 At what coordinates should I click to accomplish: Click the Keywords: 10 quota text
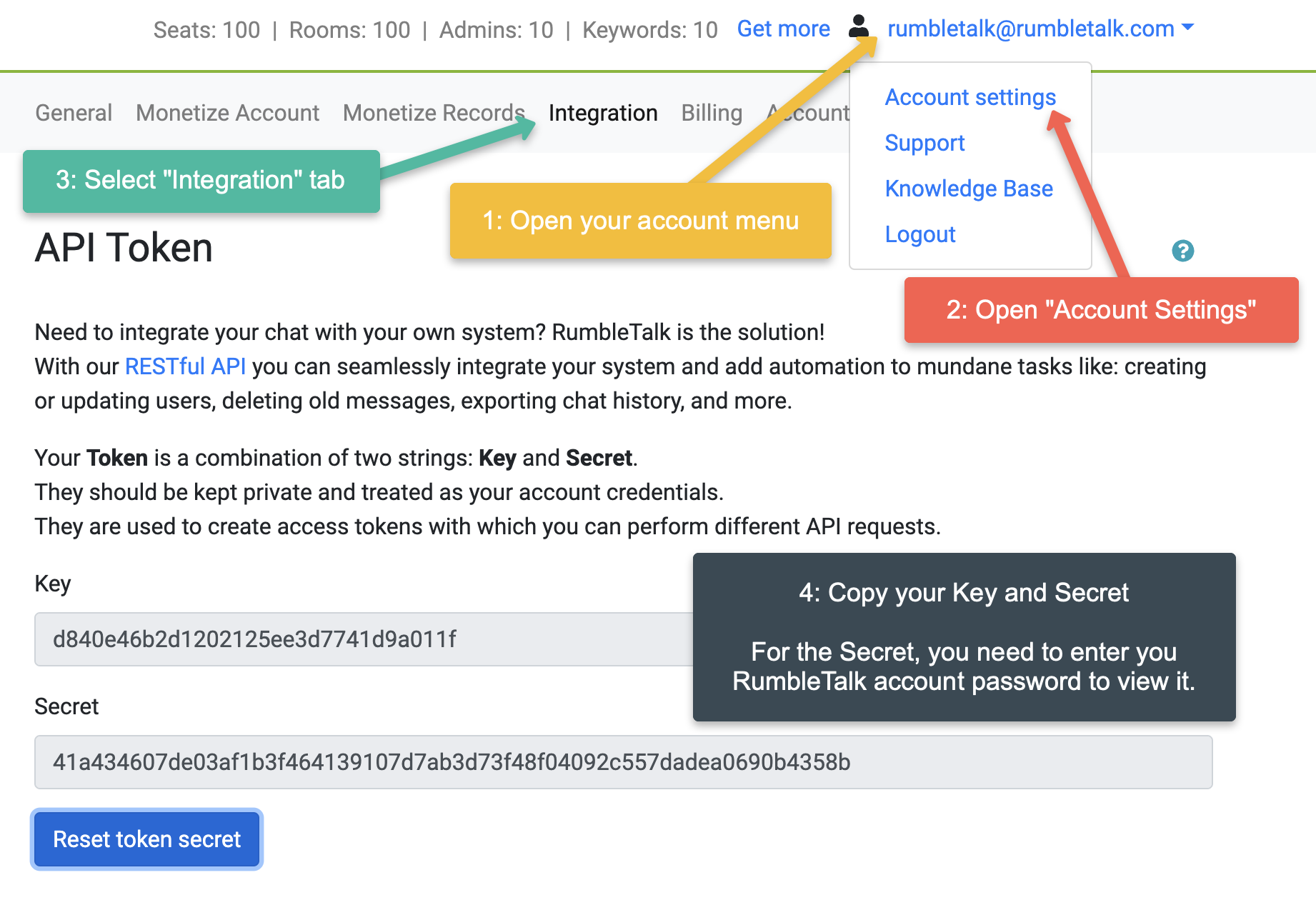pos(649,30)
